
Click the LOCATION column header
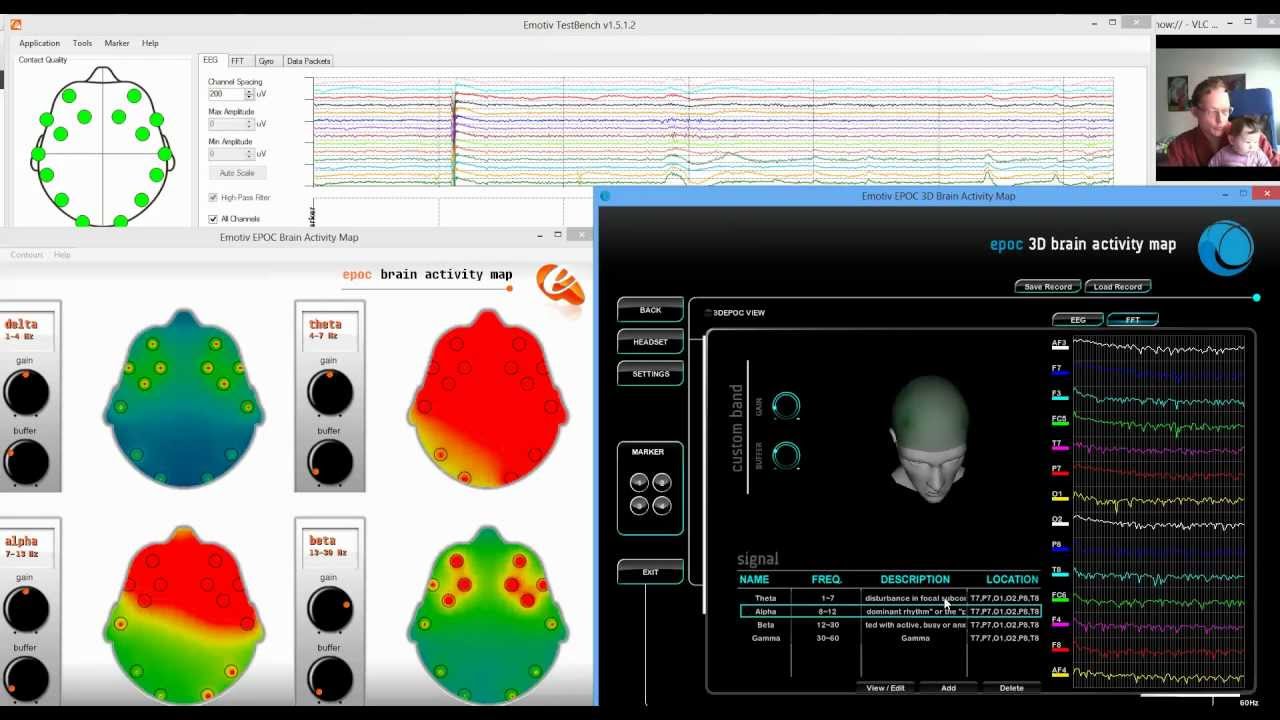pyautogui.click(x=1012, y=579)
